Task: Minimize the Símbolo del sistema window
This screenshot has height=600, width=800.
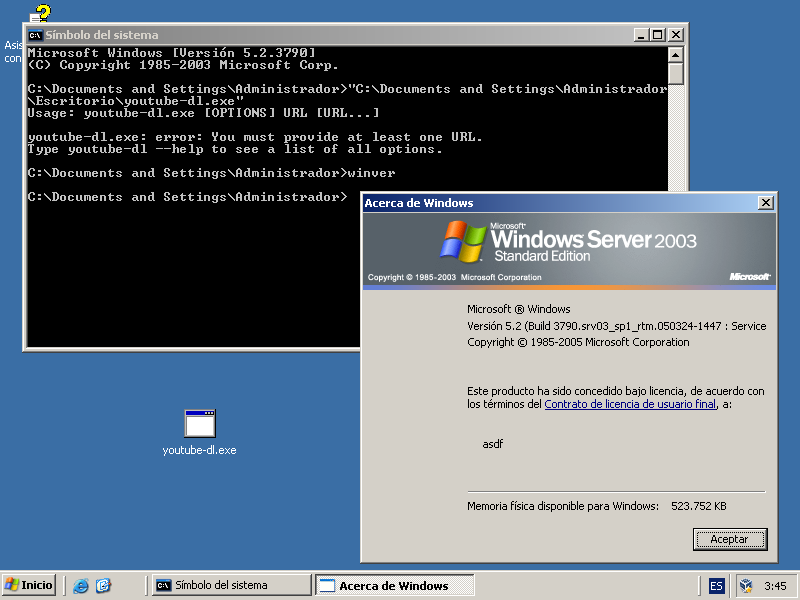Action: 641,35
